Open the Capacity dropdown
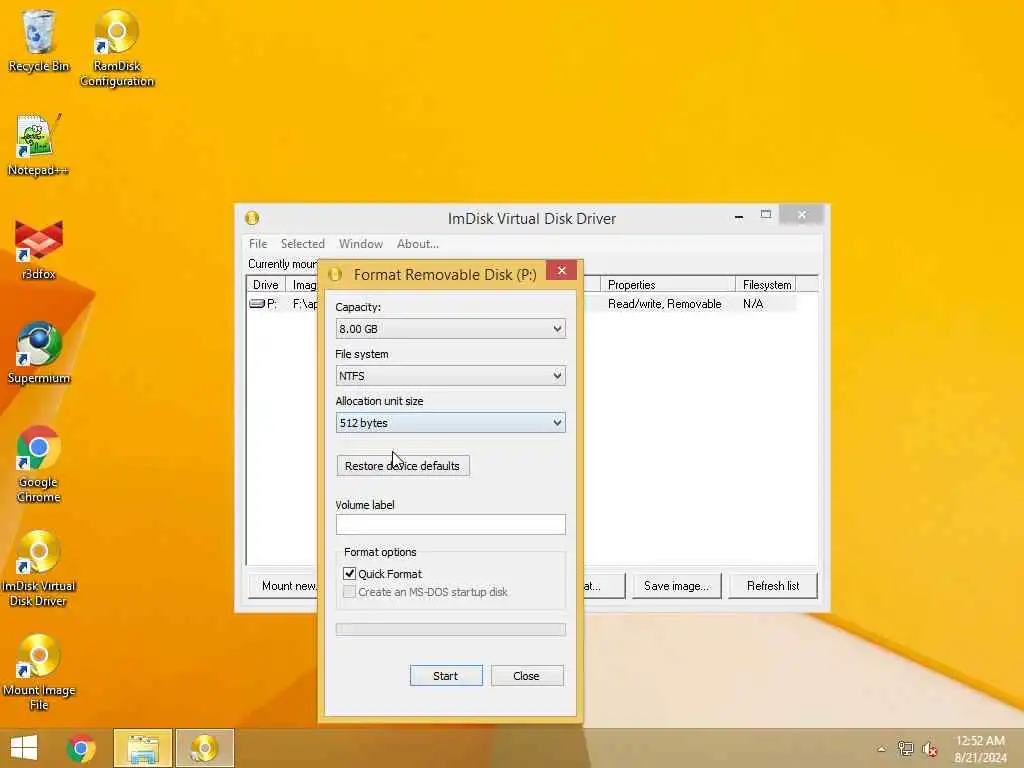1024x768 pixels. coord(450,328)
